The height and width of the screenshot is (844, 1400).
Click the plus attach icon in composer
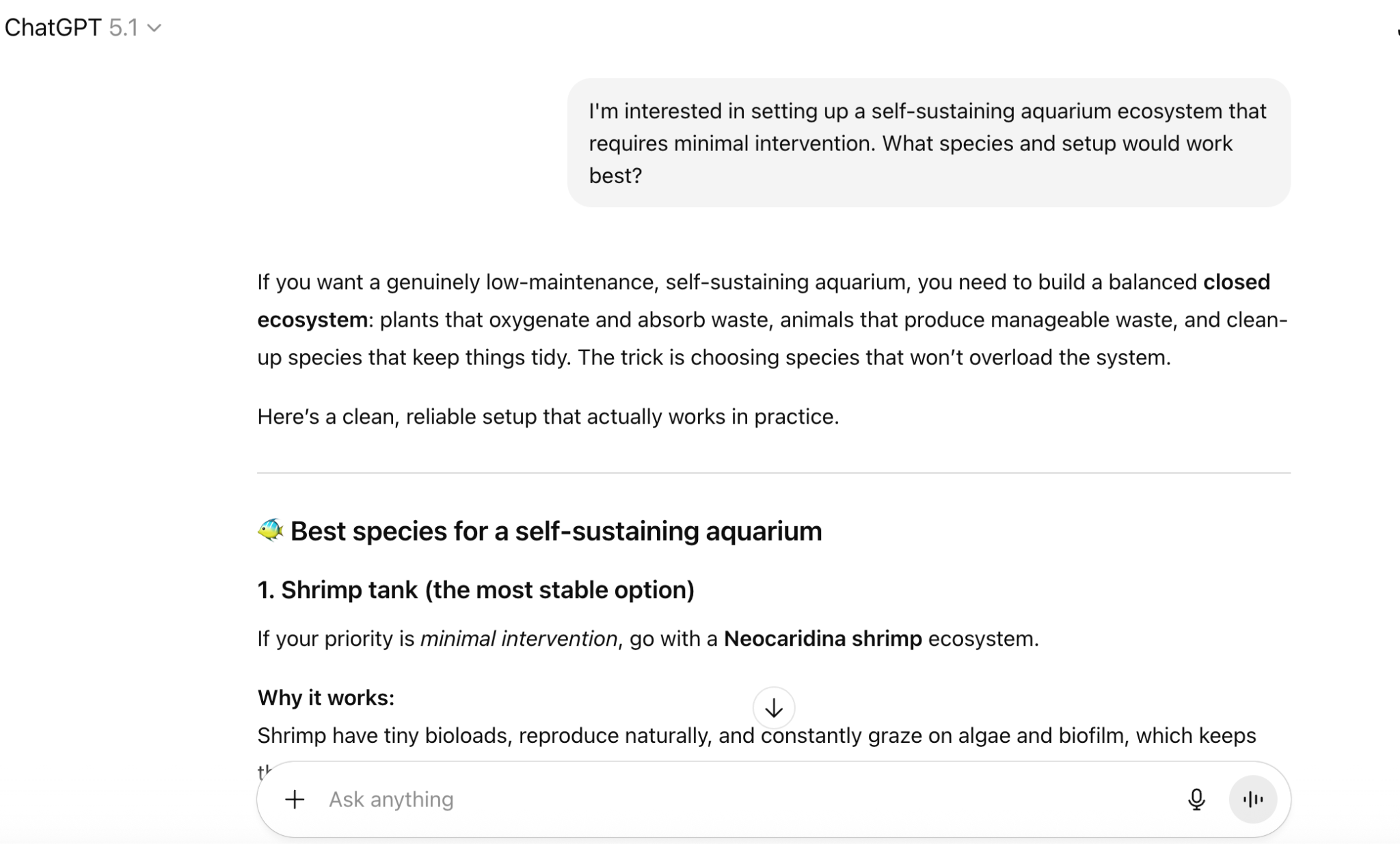295,799
